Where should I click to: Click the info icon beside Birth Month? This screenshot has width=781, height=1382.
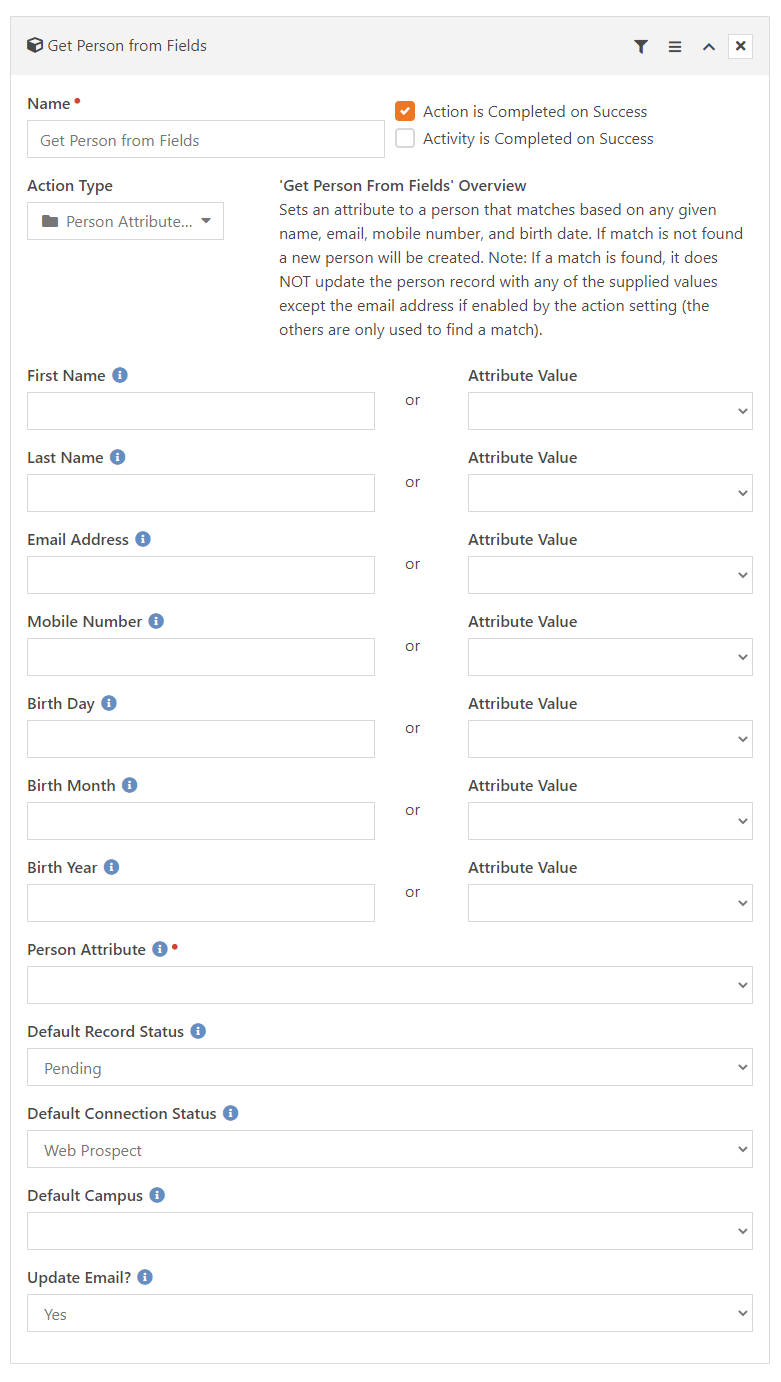point(129,785)
